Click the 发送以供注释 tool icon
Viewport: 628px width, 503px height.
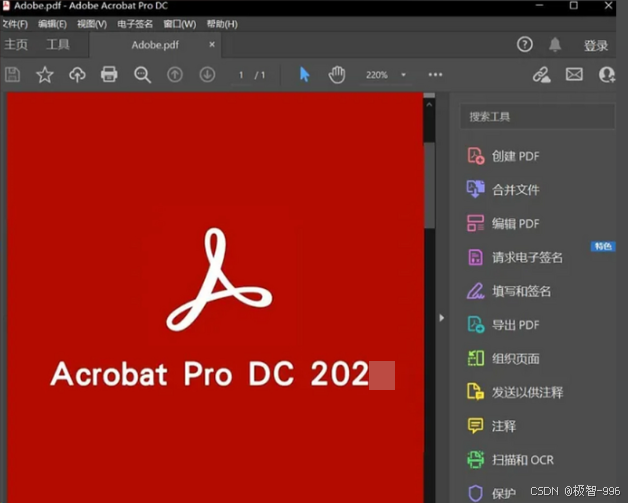point(476,392)
